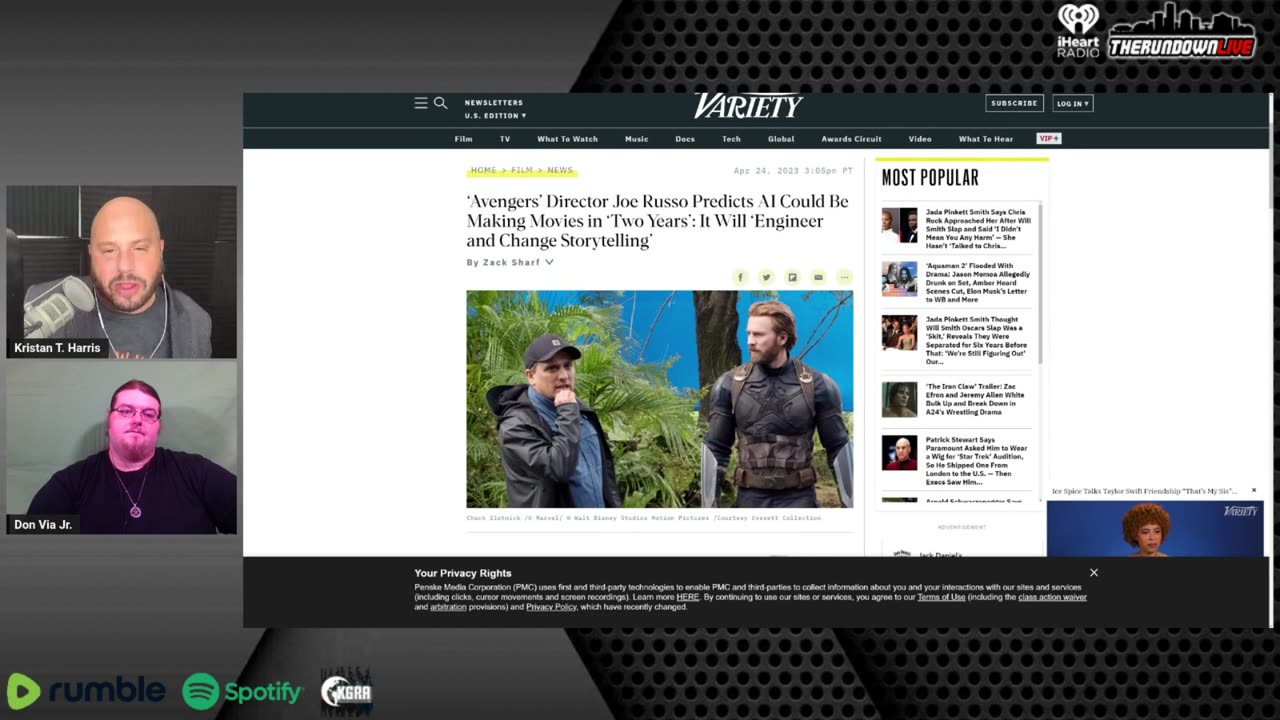The image size is (1280, 720).
Task: Open the Variety search magnifier icon
Action: tap(440, 103)
